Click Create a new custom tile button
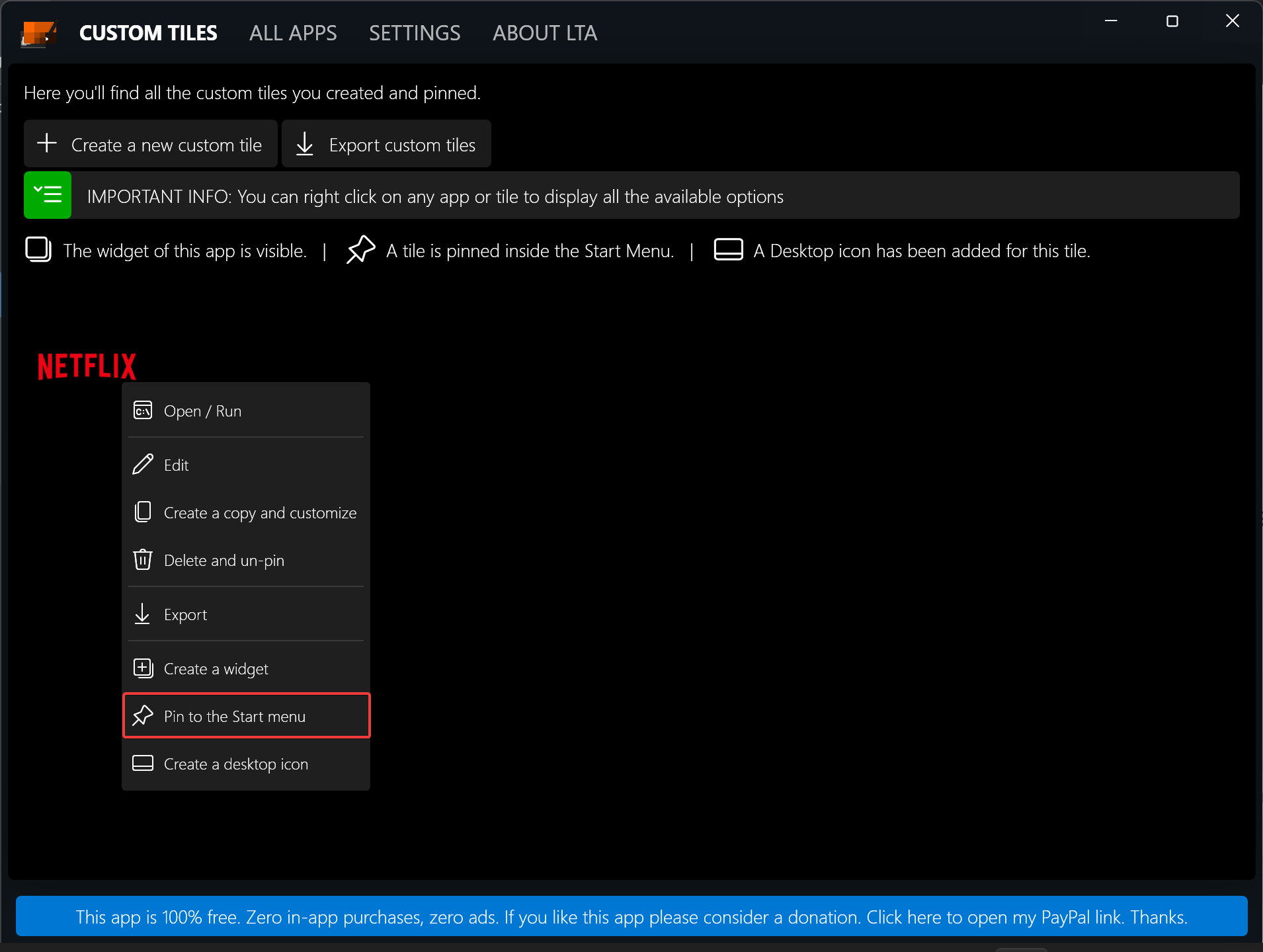 [151, 143]
